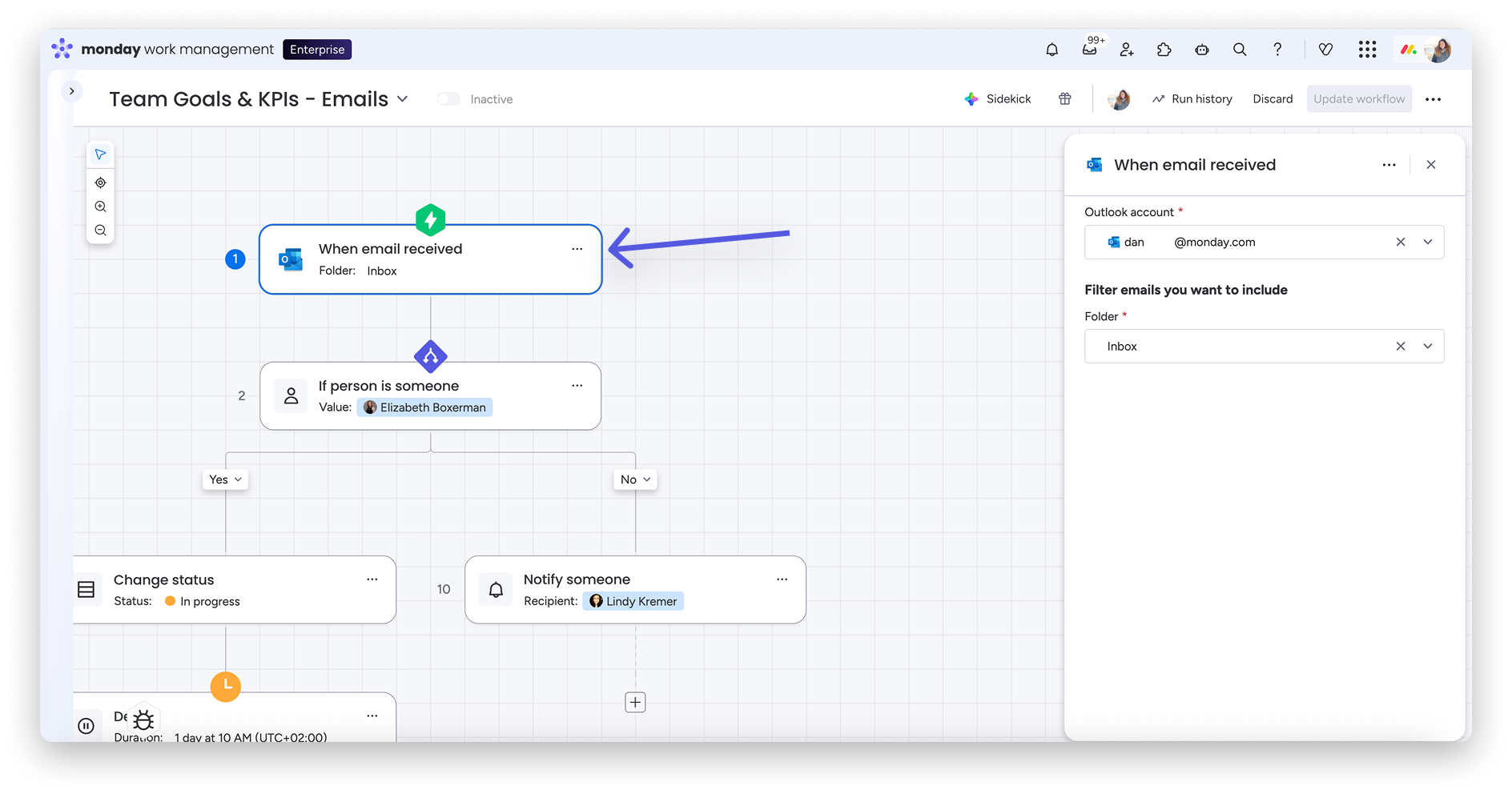The height and width of the screenshot is (794, 1512).
Task: Select the When email received trigger block
Action: click(430, 259)
